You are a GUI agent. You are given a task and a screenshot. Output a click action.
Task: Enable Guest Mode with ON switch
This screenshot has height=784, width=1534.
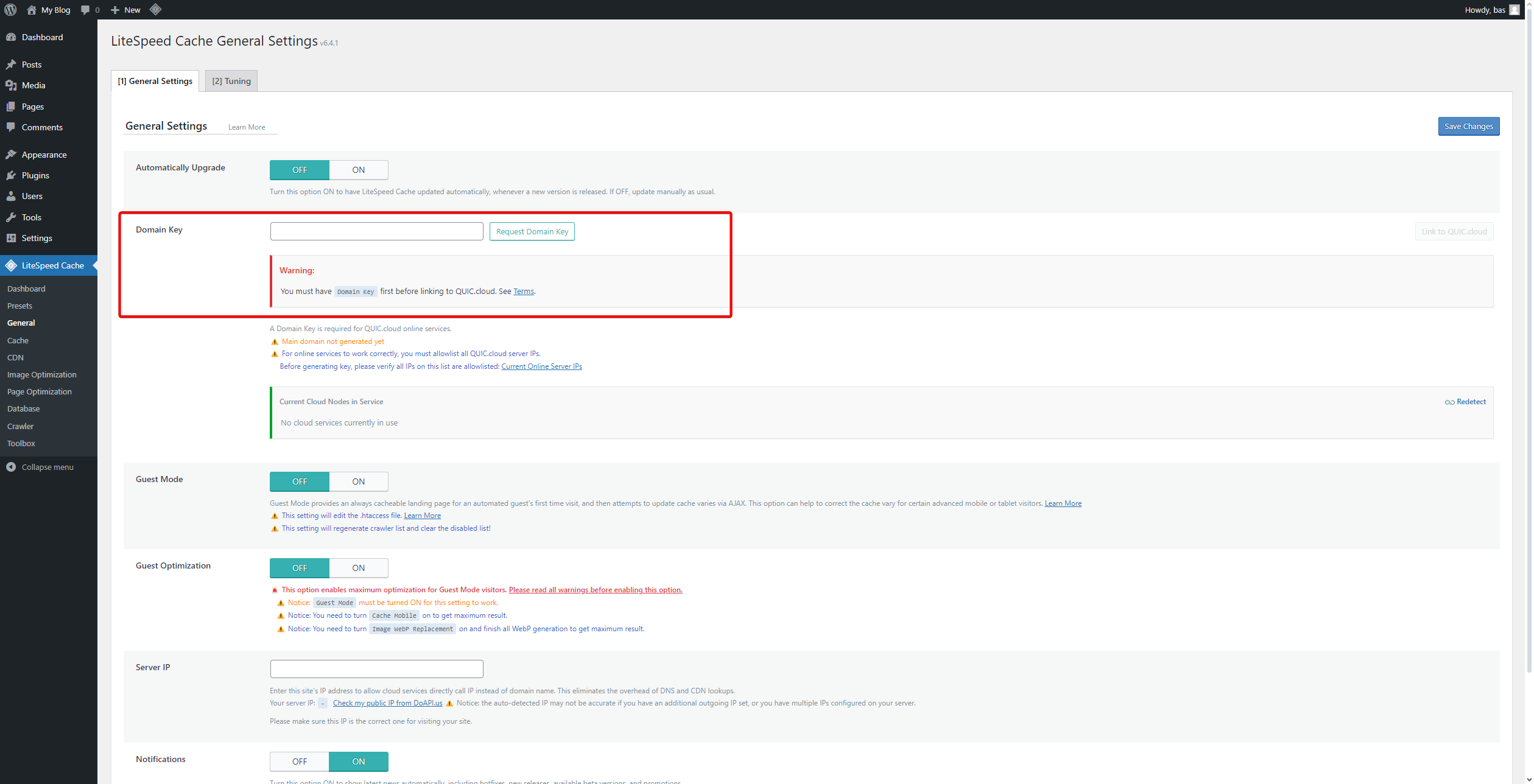click(358, 481)
